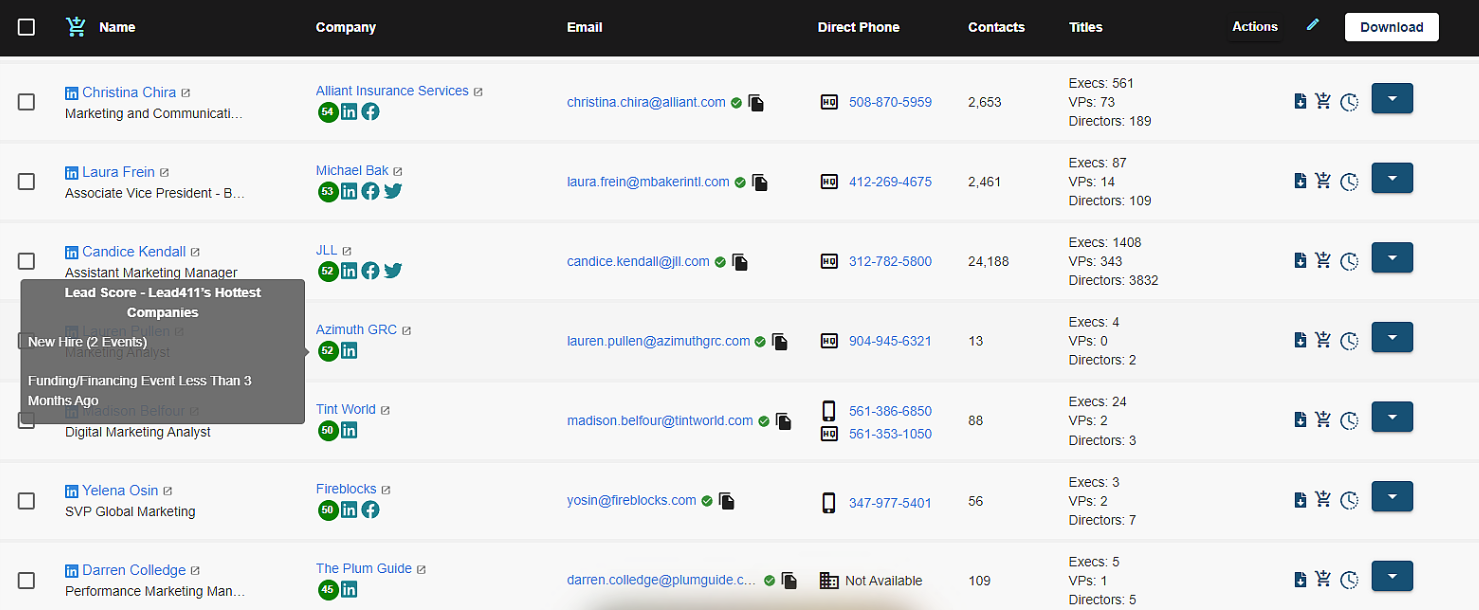The width and height of the screenshot is (1479, 610).
Task: Click the 24,188 contacts count for JLL
Action: point(988,261)
